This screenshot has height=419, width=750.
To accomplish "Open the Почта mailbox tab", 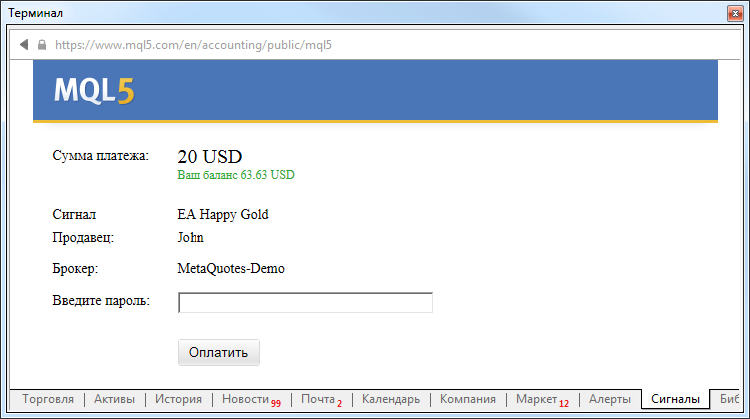I will 321,399.
